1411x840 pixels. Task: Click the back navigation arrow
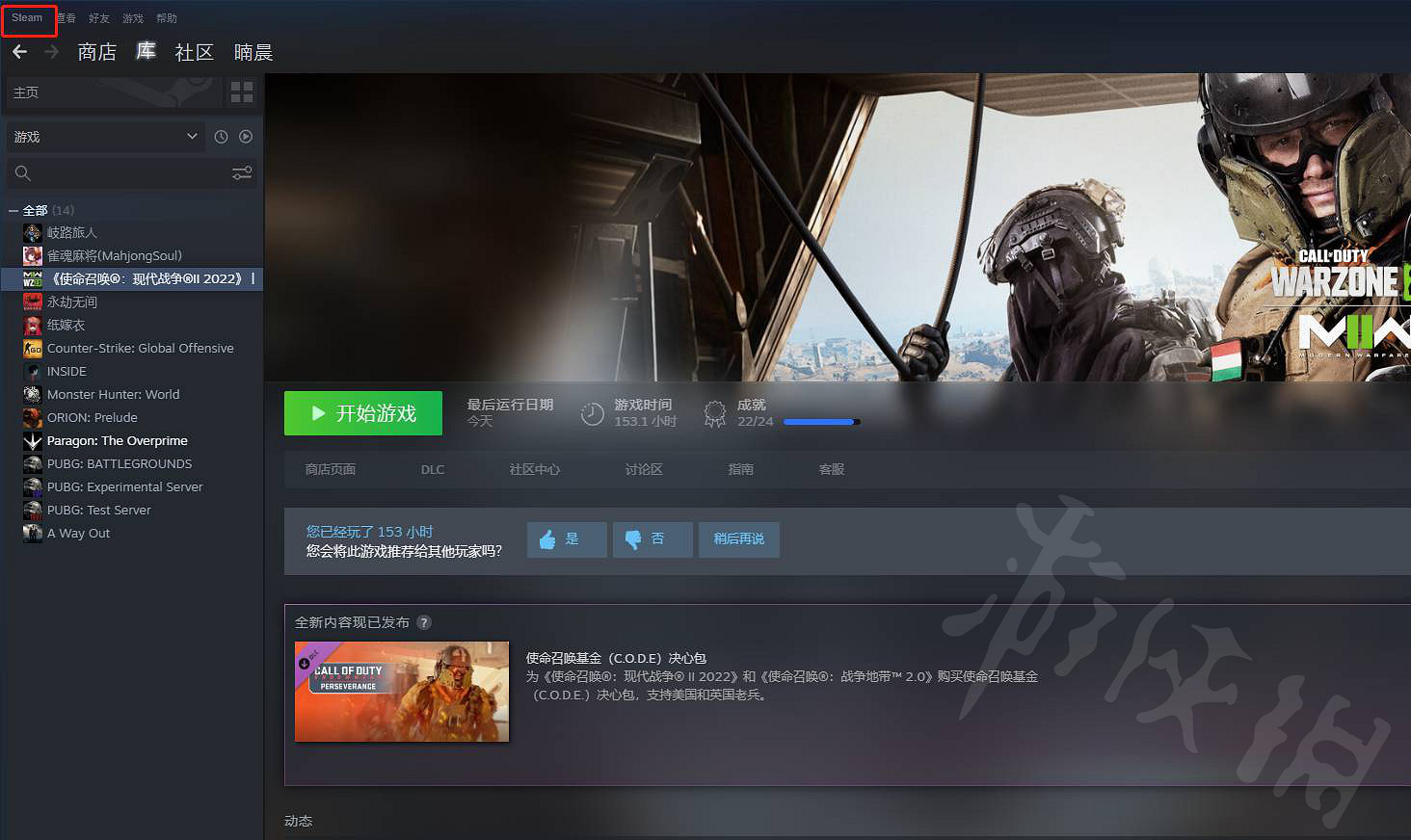[19, 52]
